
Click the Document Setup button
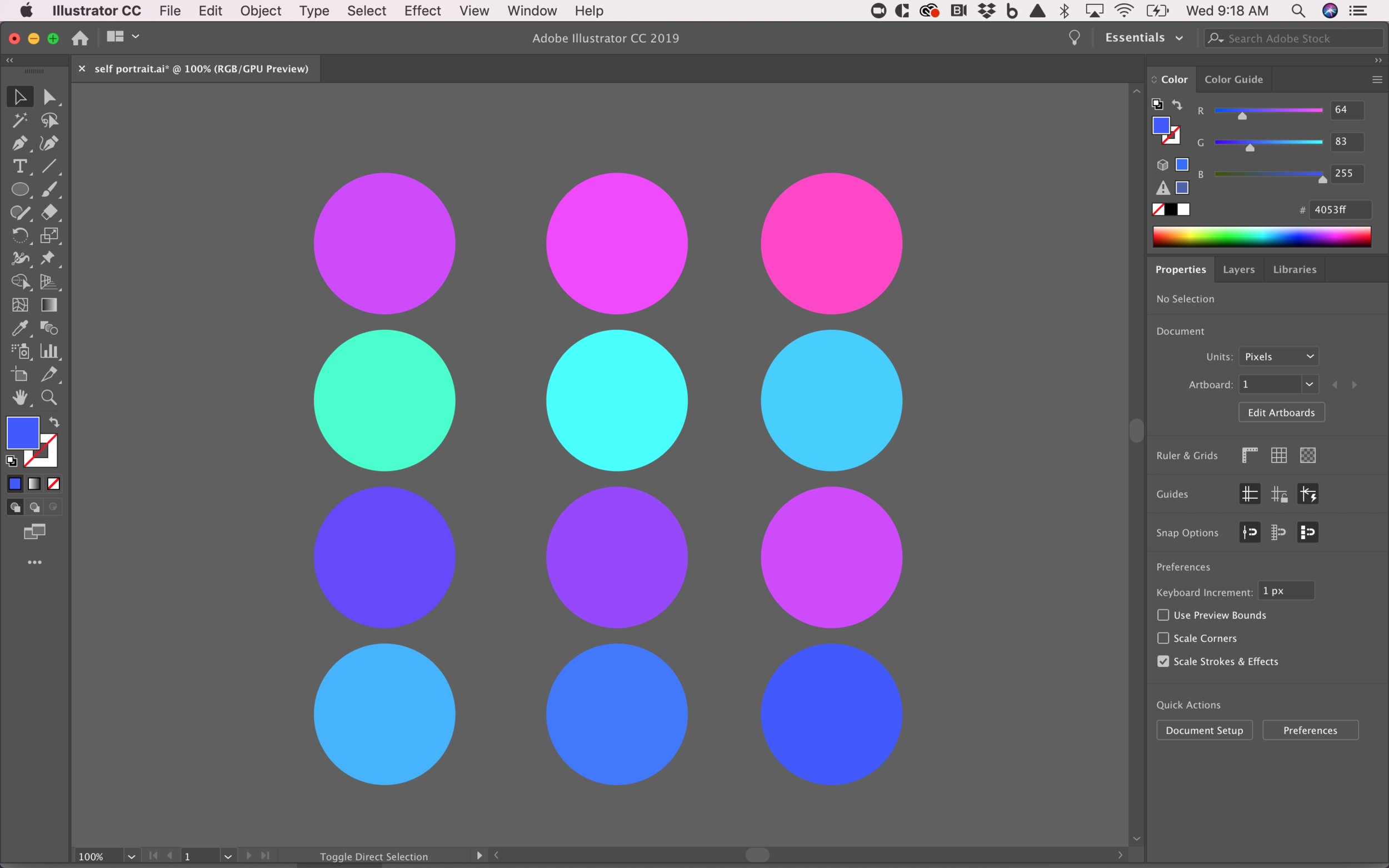(x=1203, y=730)
